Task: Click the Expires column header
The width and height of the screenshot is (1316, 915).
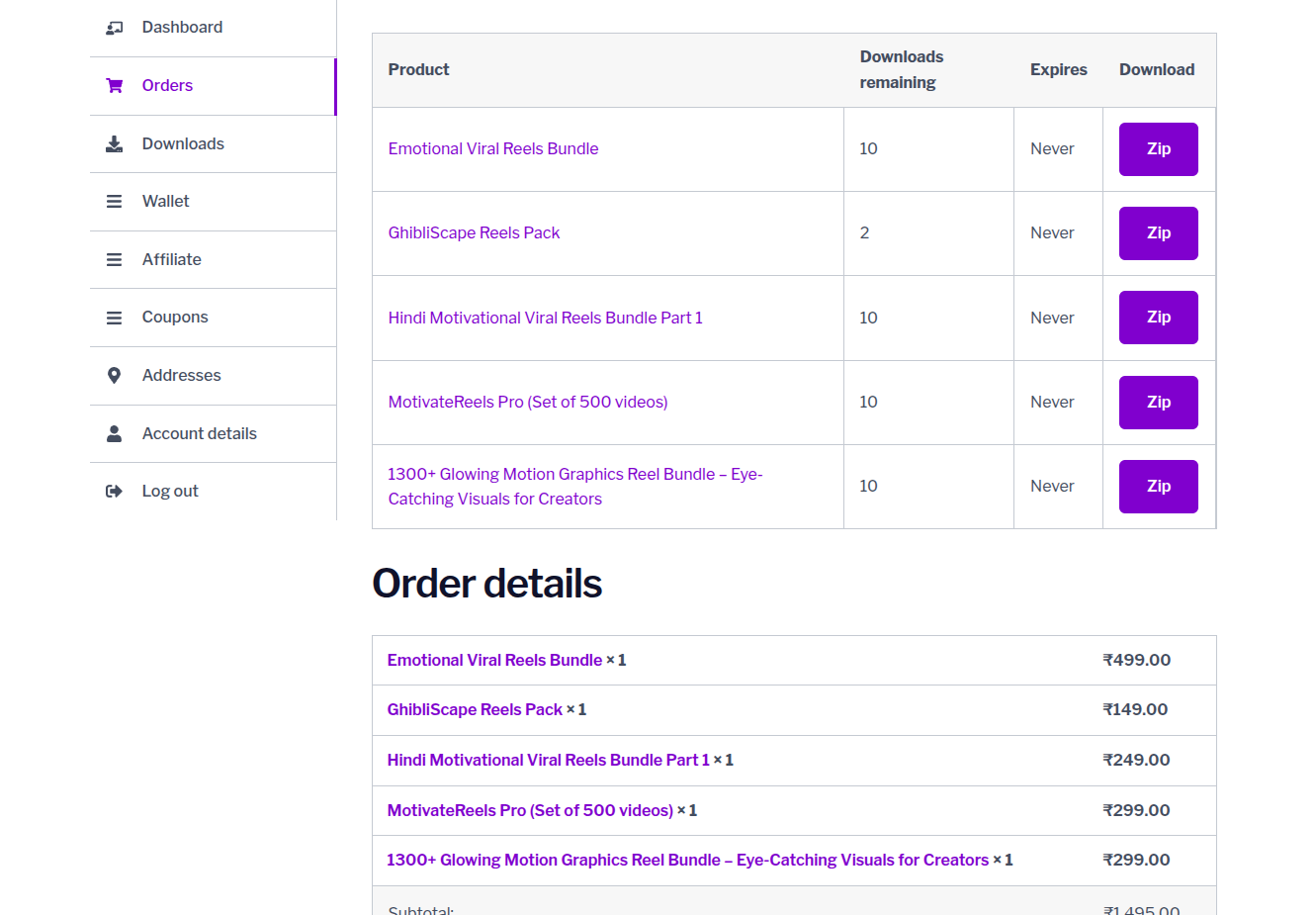Action: tap(1058, 69)
